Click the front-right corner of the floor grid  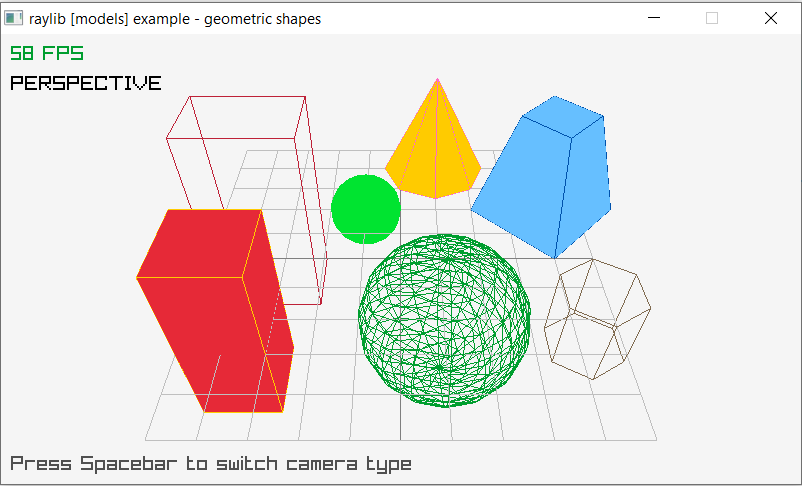(x=655, y=439)
